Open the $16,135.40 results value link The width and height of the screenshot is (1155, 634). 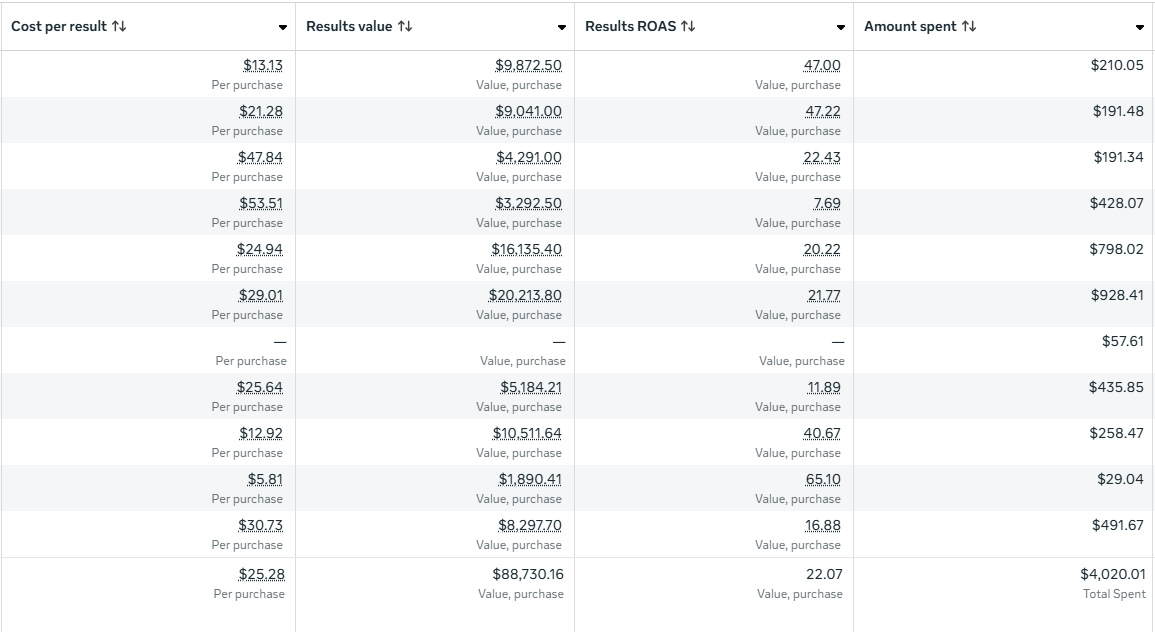coord(527,249)
